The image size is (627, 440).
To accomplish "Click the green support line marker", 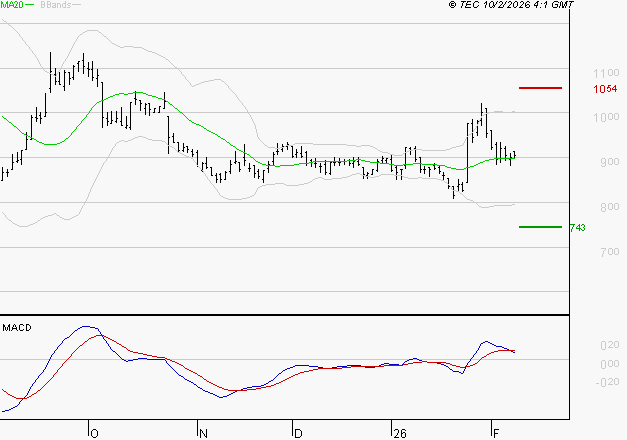I will 540,227.
